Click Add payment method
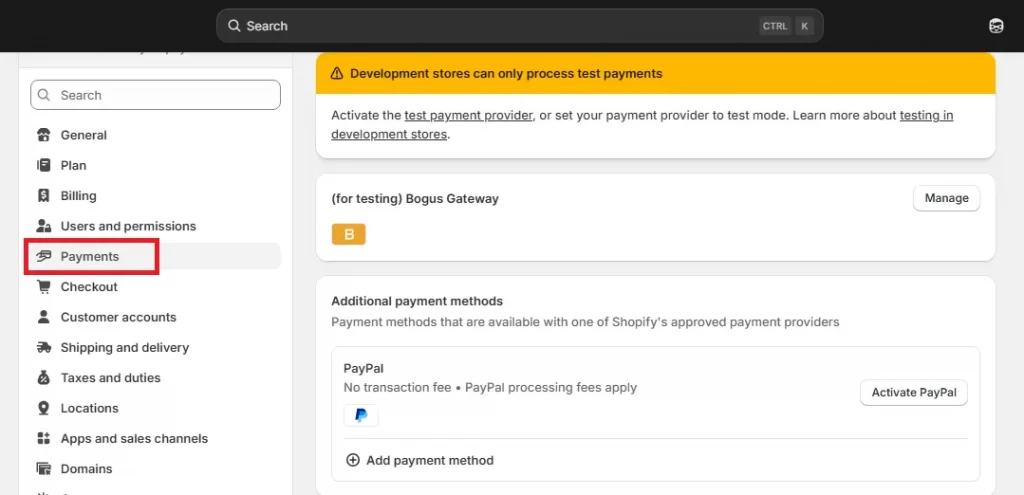 [x=420, y=460]
